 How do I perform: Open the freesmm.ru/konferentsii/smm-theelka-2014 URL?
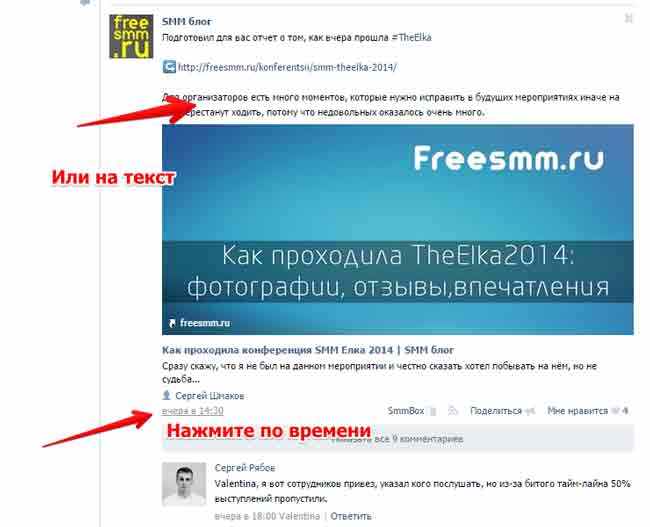click(x=287, y=67)
